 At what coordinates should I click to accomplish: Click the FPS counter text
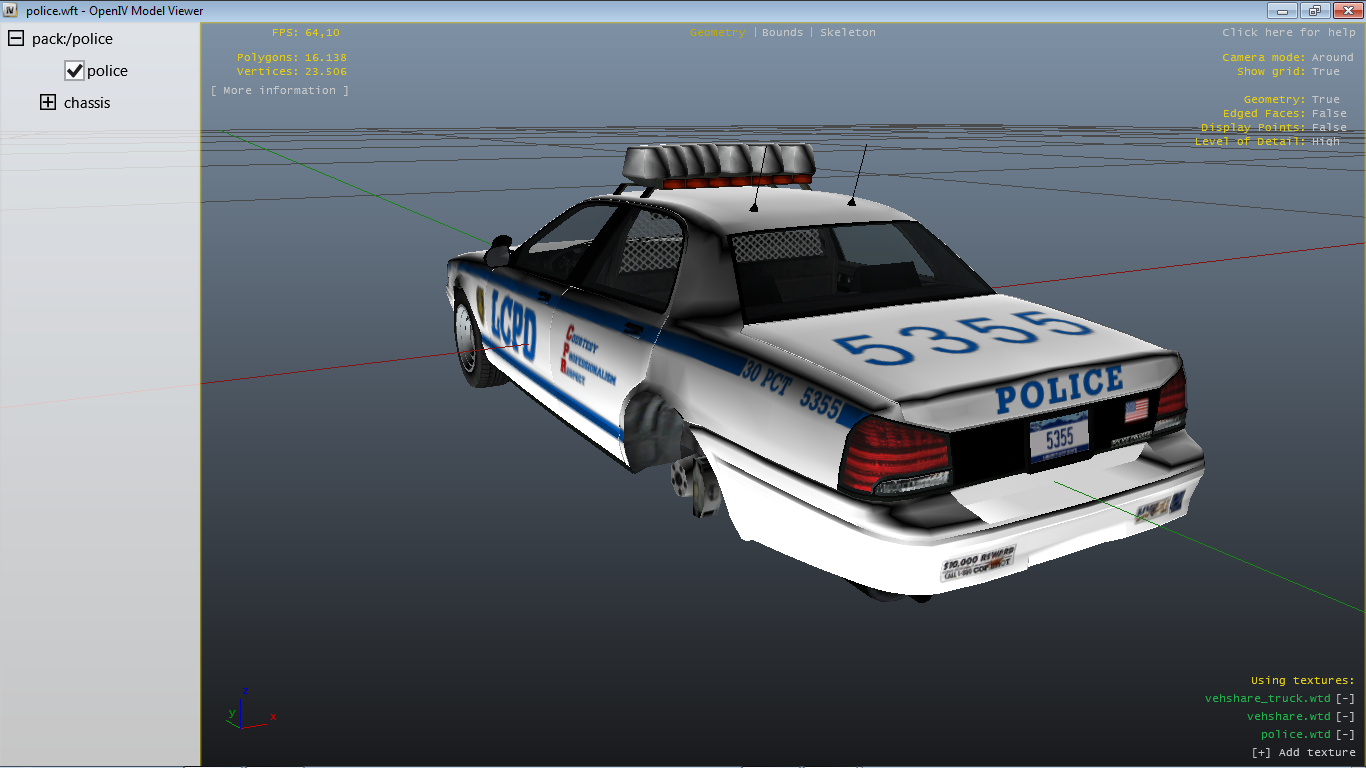click(306, 33)
